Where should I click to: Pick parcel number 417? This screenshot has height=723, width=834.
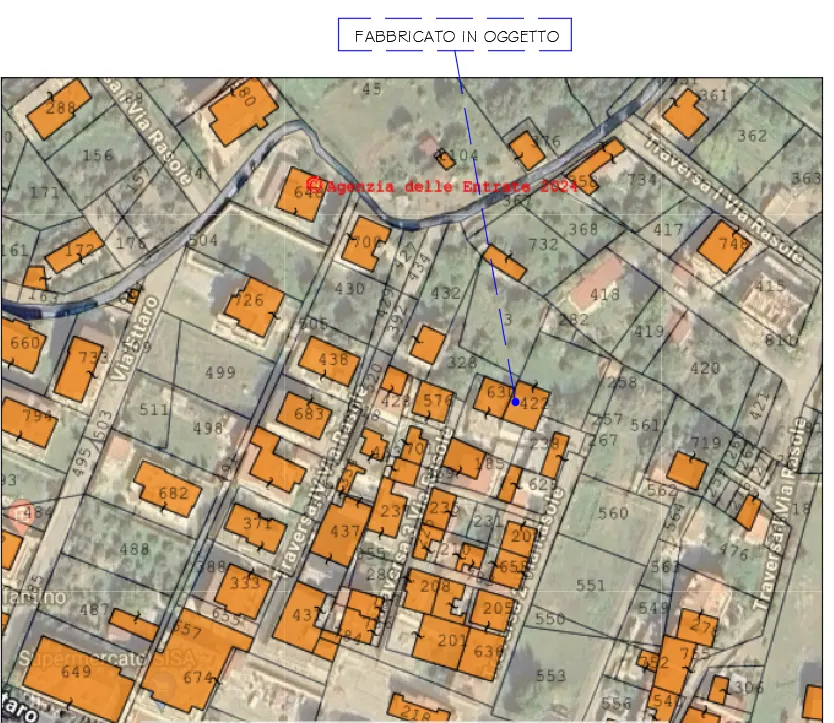point(668,229)
